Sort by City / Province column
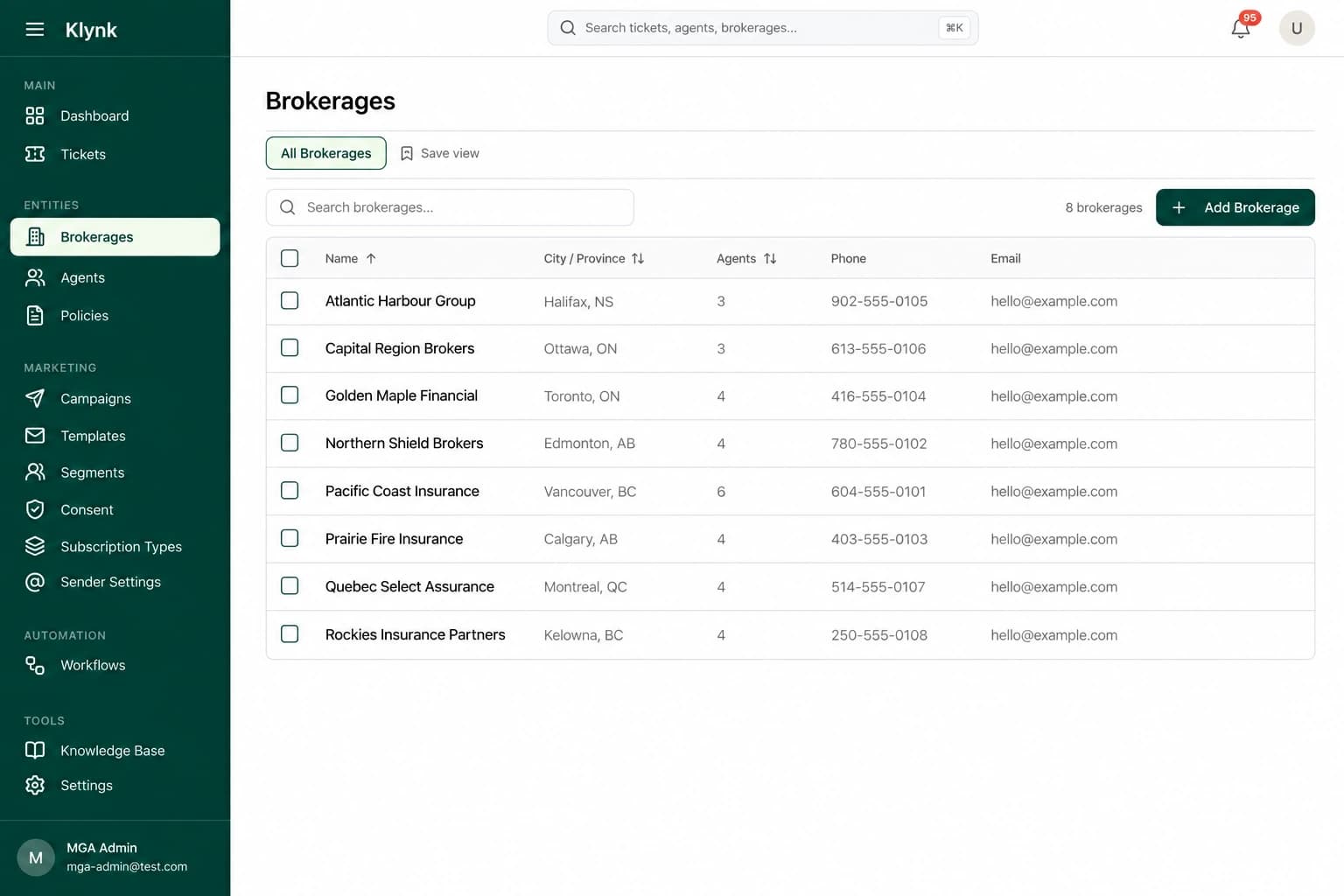This screenshot has height=896, width=1344. 594,258
